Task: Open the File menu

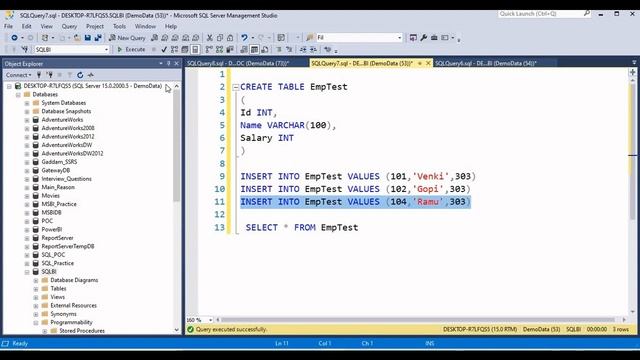Action: coord(9,26)
